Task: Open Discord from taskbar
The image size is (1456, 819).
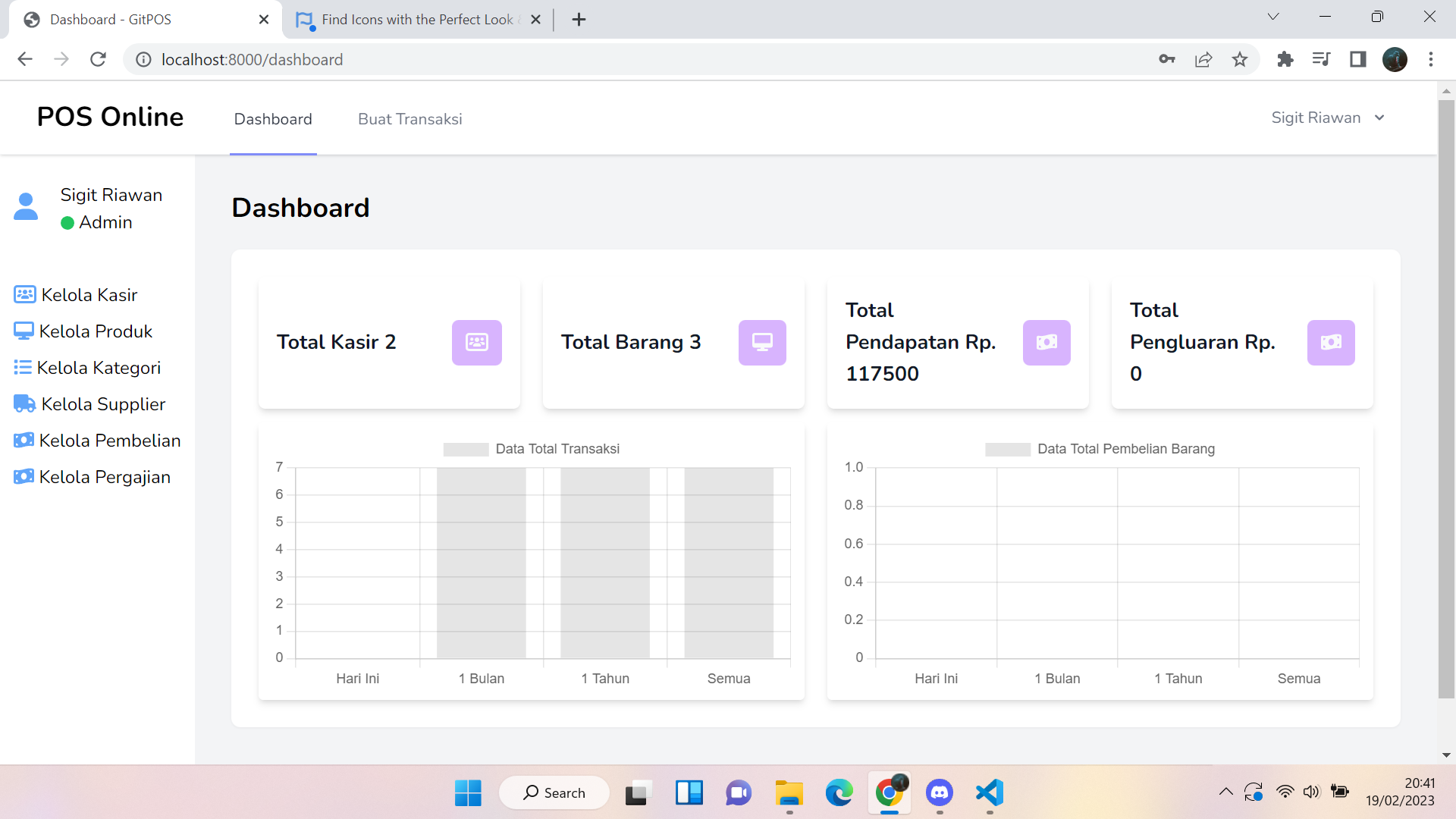Action: 940,792
